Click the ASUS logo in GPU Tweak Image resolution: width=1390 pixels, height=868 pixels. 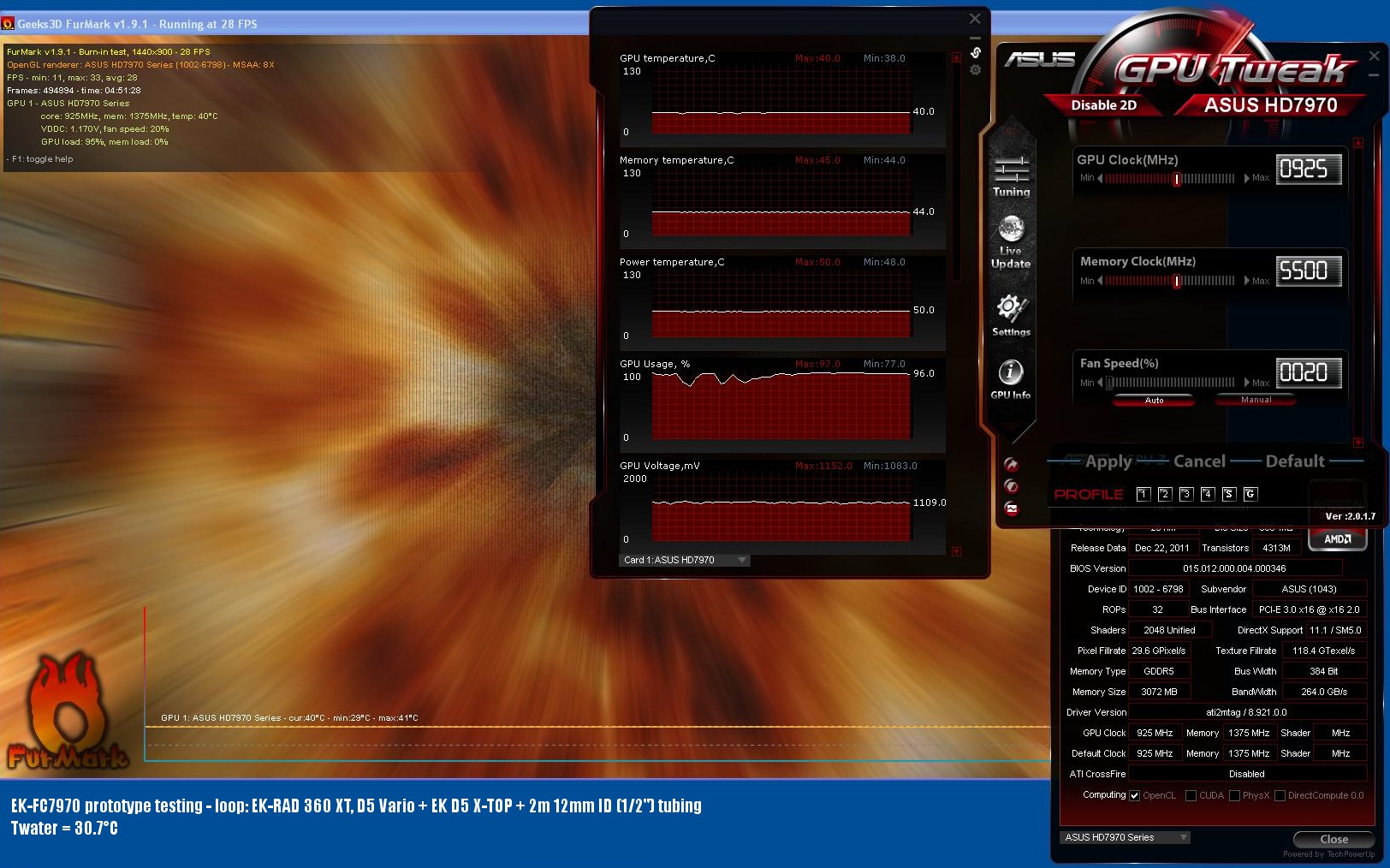[1039, 59]
